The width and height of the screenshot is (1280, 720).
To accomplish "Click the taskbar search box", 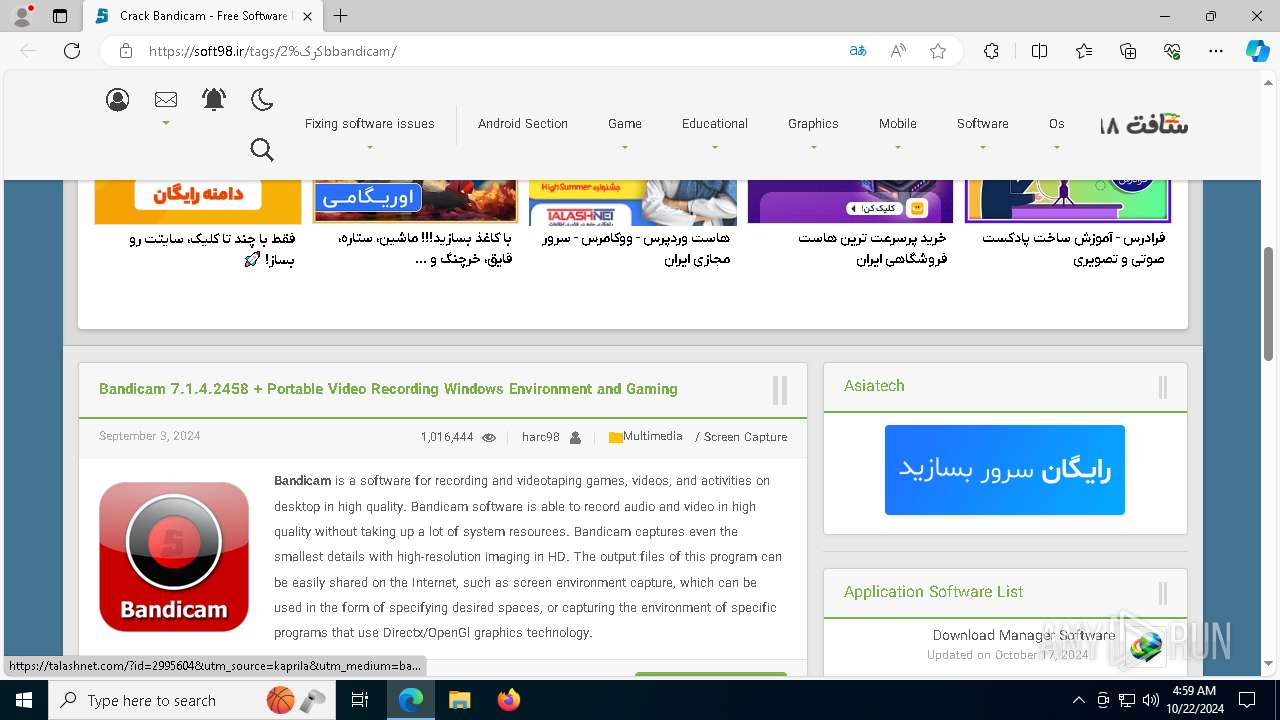I will 192,700.
